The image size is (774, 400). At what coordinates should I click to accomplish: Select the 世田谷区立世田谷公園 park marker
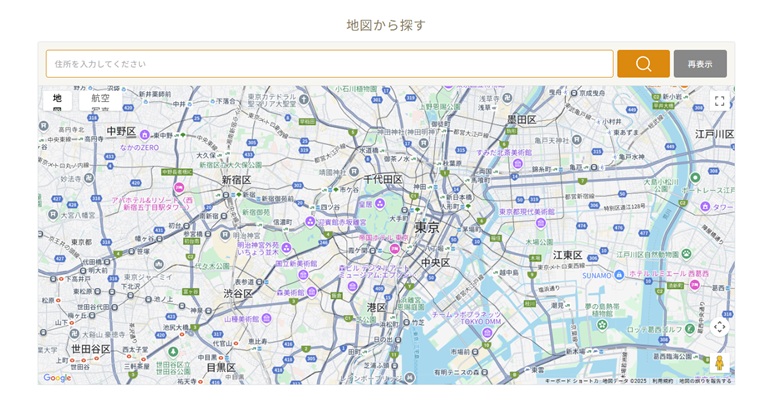(173, 352)
